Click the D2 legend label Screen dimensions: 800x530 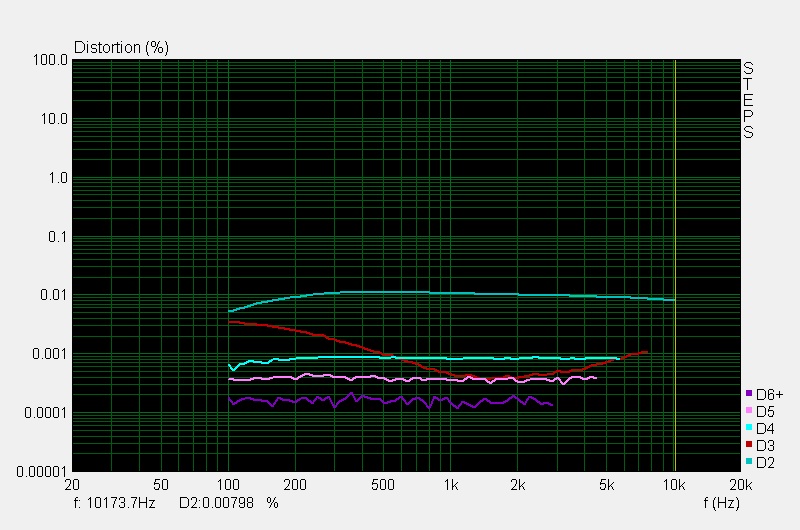click(x=765, y=463)
